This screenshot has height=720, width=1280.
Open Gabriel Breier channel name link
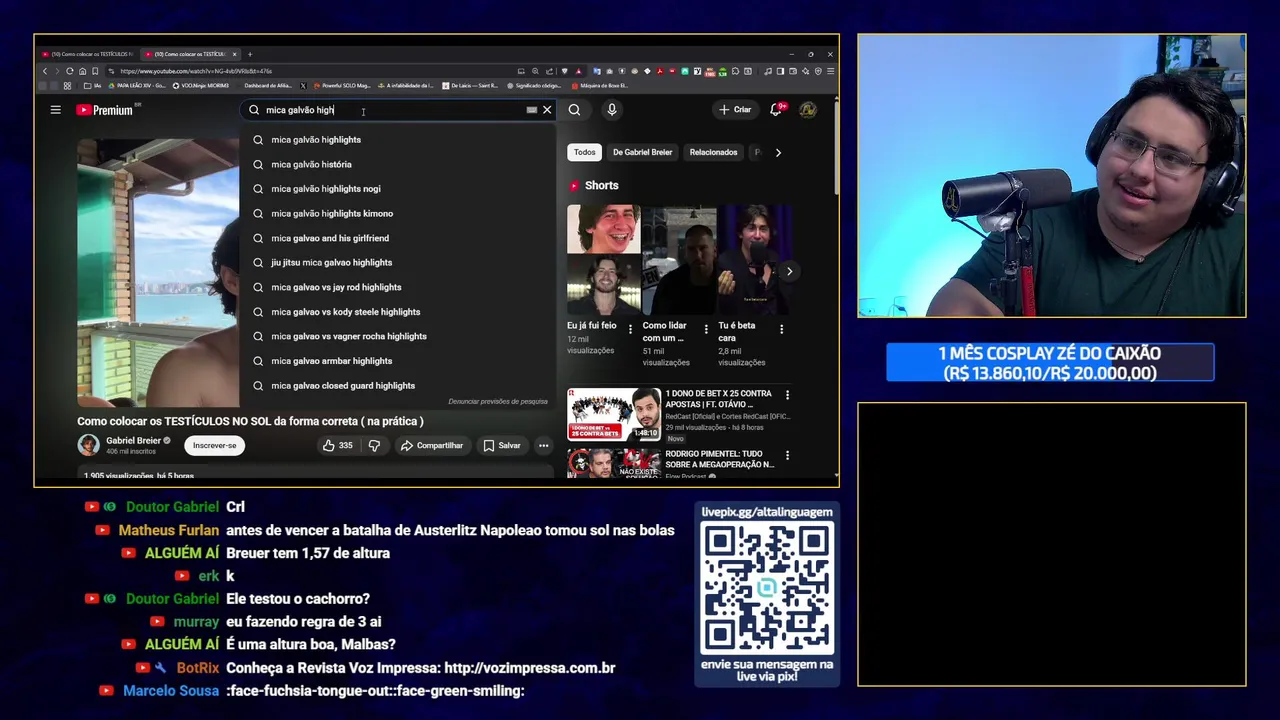coord(133,441)
